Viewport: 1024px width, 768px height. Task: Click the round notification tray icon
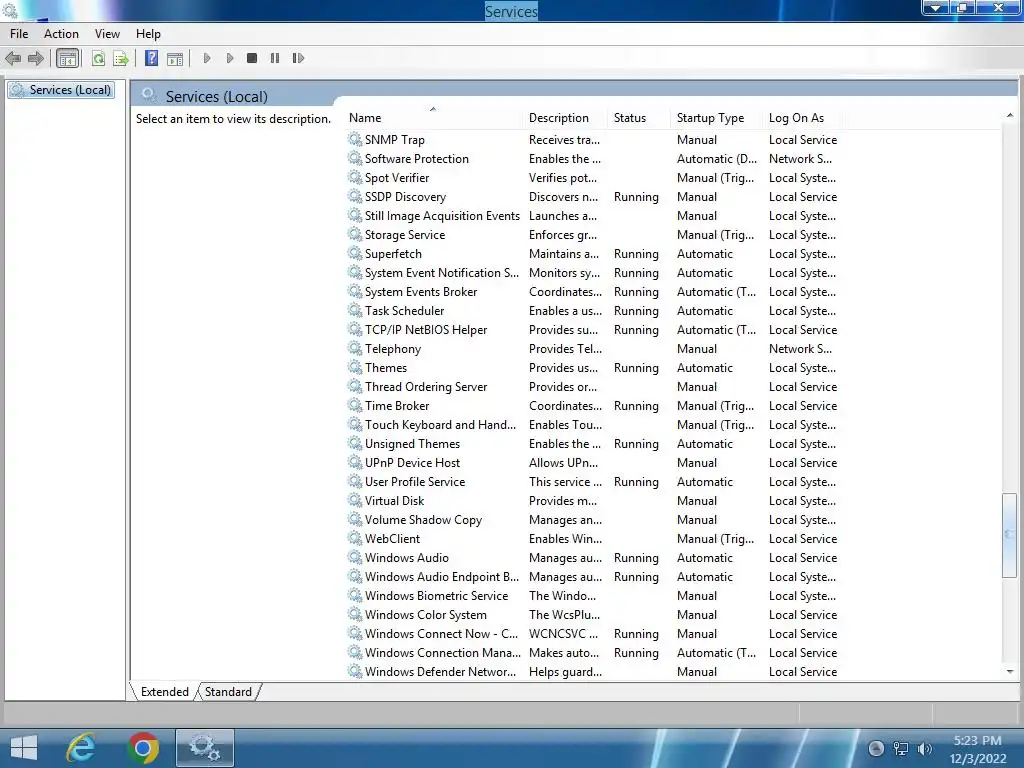pyautogui.click(x=876, y=748)
